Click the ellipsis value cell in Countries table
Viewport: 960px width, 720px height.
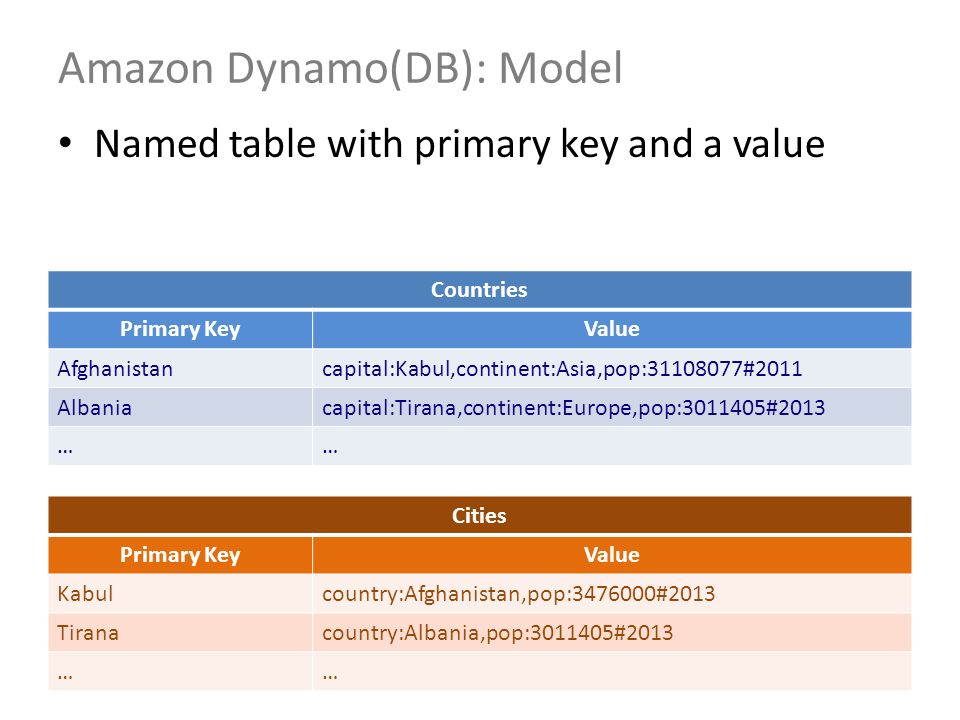pyautogui.click(x=612, y=446)
